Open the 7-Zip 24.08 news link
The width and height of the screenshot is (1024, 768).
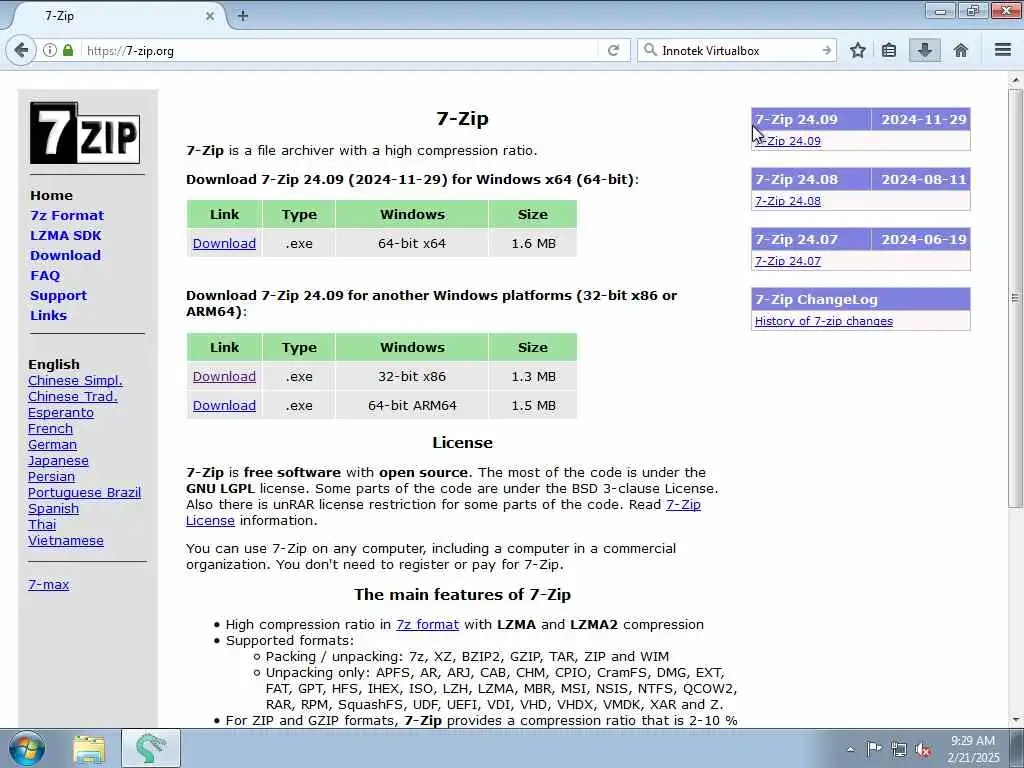coord(788,201)
